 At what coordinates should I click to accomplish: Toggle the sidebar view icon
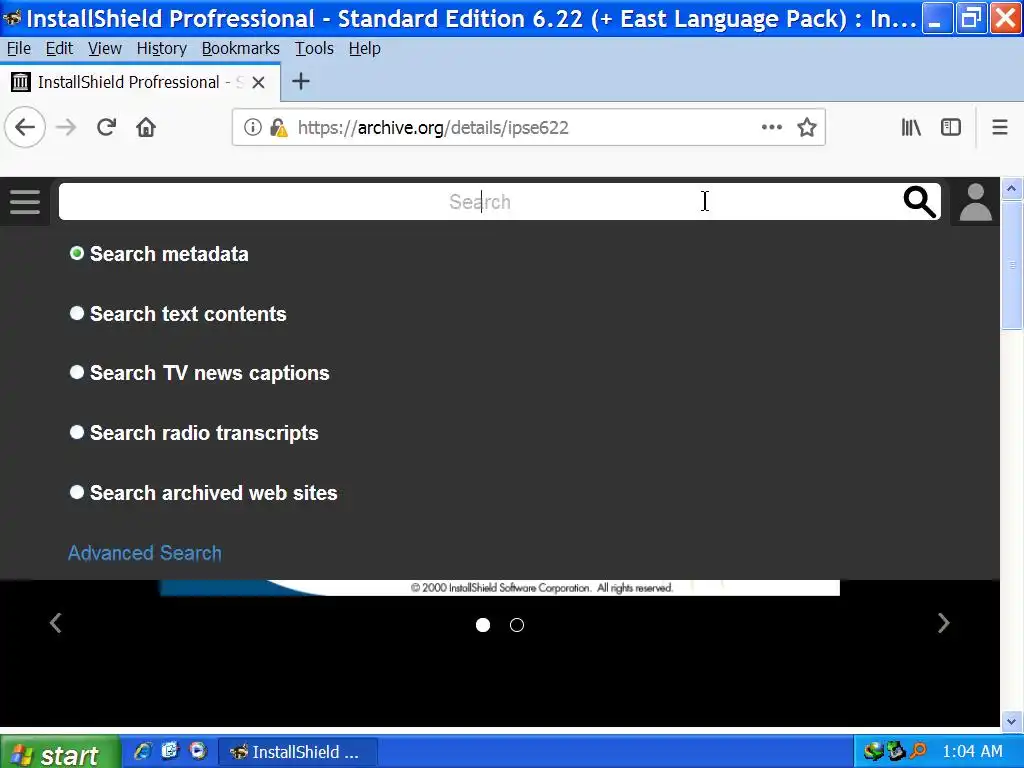(951, 127)
